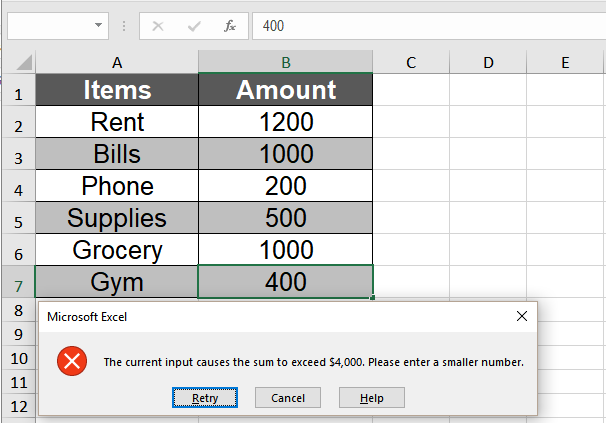The image size is (606, 423).
Task: Select the Supplies cell
Action: coord(117,218)
